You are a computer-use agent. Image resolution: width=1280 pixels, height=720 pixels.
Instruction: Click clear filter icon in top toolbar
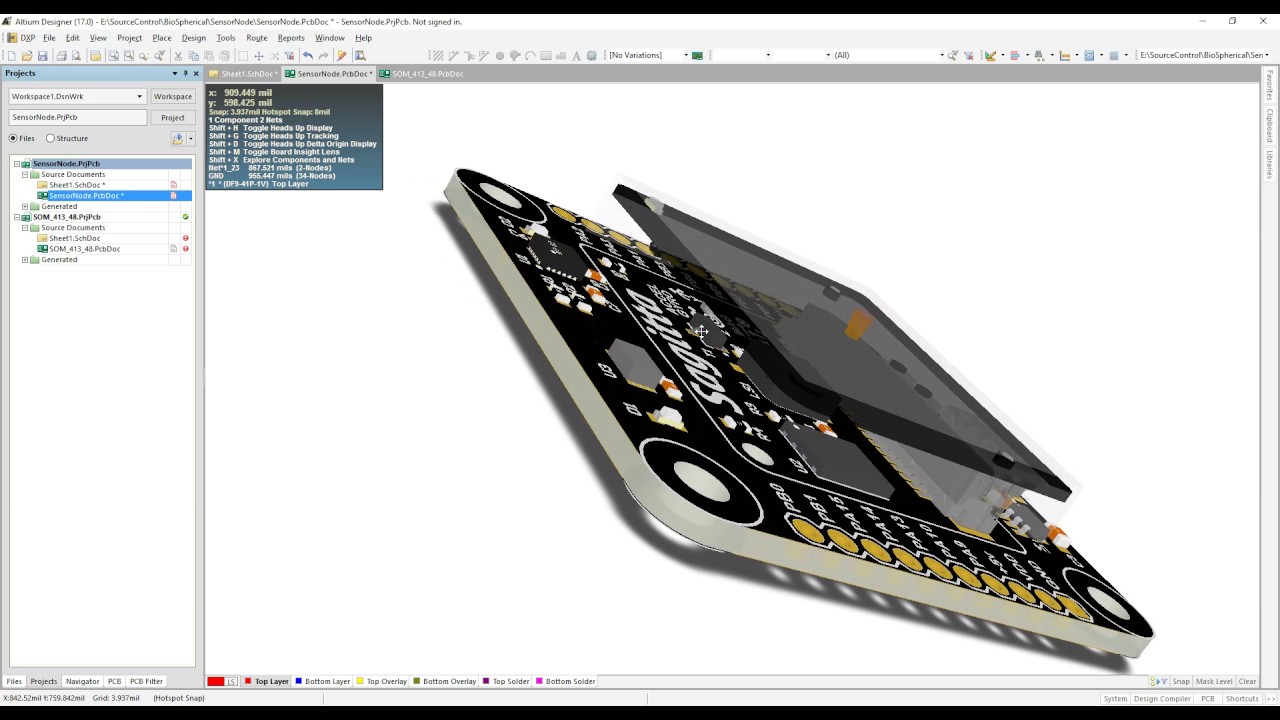point(968,55)
